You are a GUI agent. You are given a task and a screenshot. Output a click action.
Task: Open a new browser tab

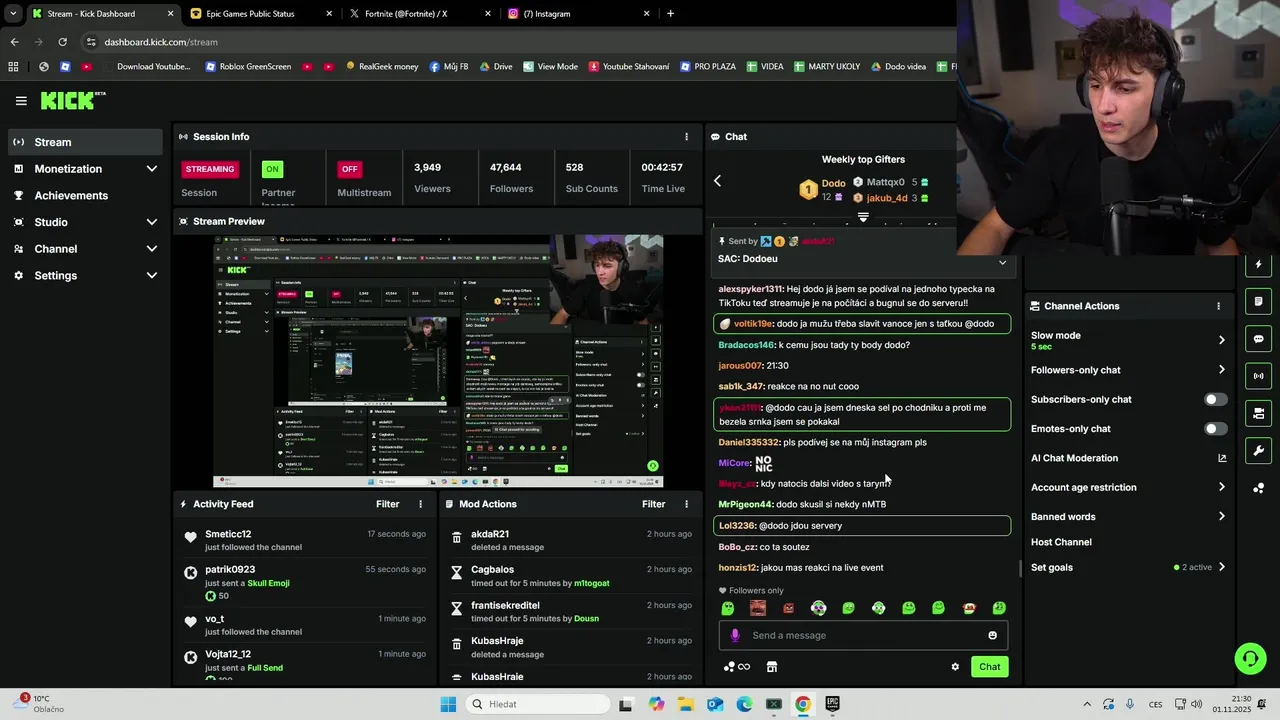(x=670, y=14)
